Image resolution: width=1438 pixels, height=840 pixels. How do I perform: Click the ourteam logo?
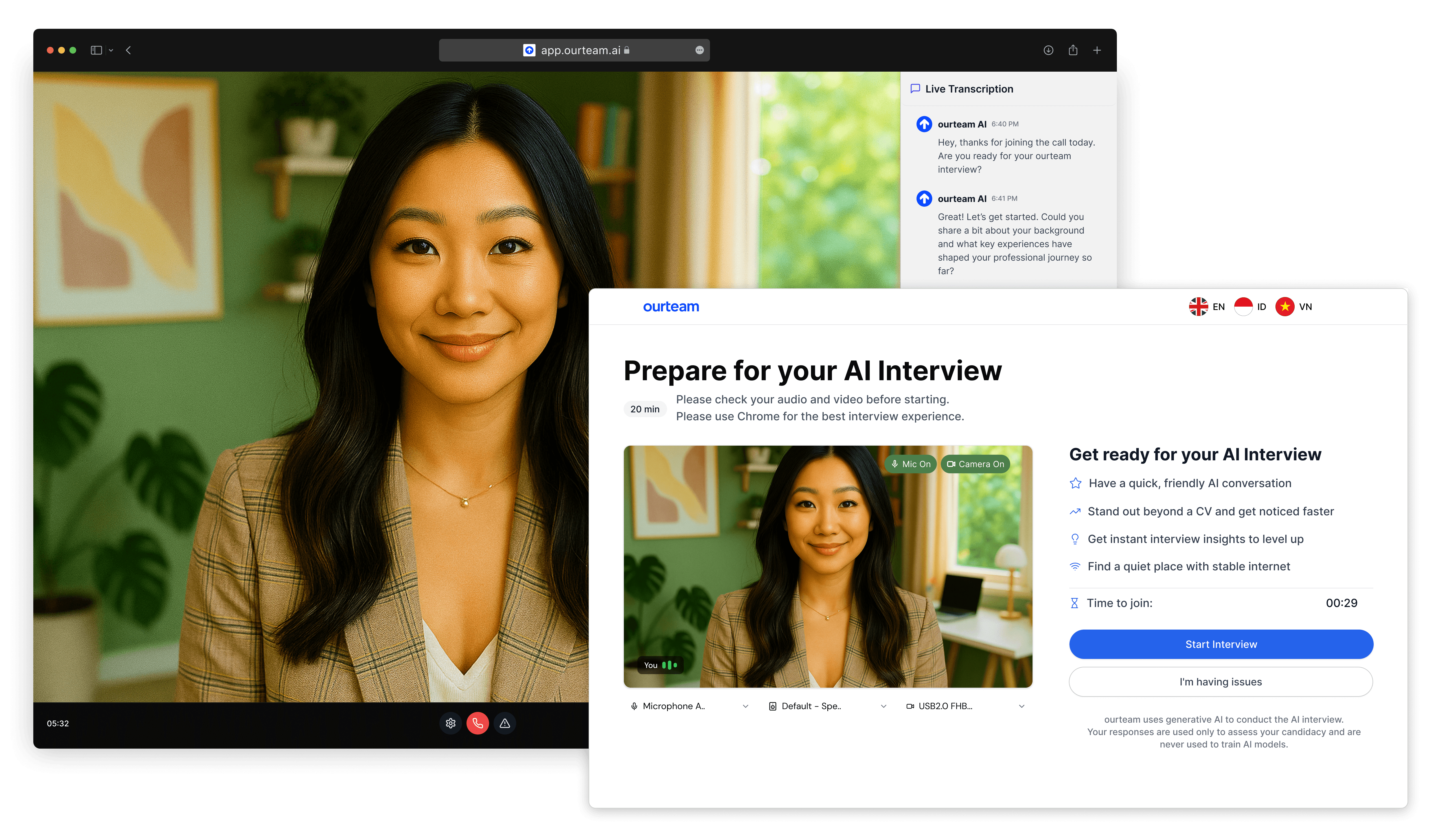(670, 306)
